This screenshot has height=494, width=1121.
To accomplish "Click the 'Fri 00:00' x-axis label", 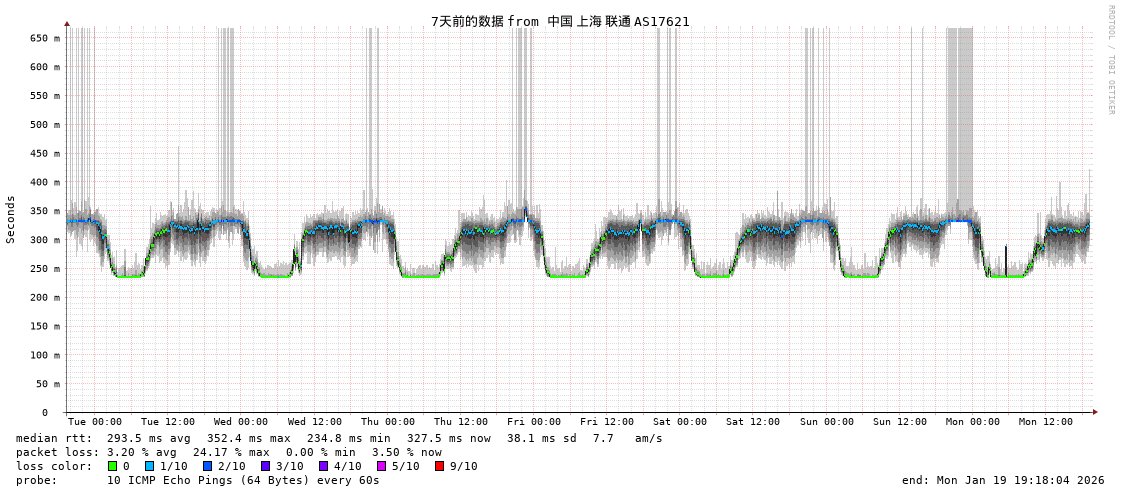I will pyautogui.click(x=534, y=422).
